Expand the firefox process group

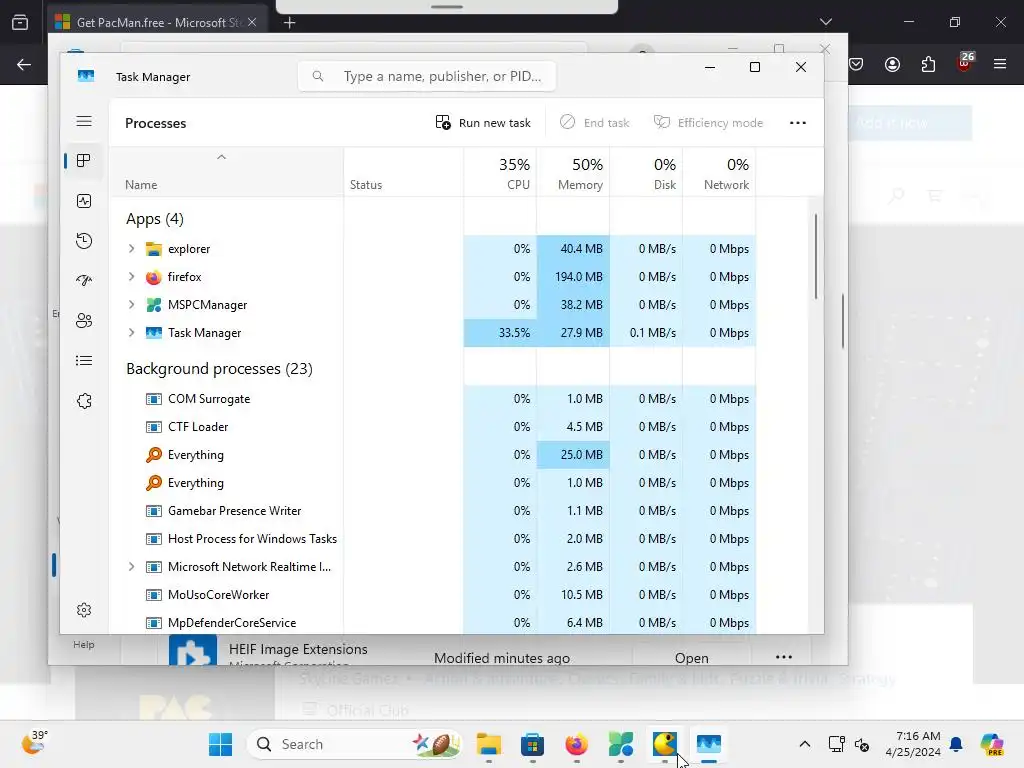coord(131,277)
